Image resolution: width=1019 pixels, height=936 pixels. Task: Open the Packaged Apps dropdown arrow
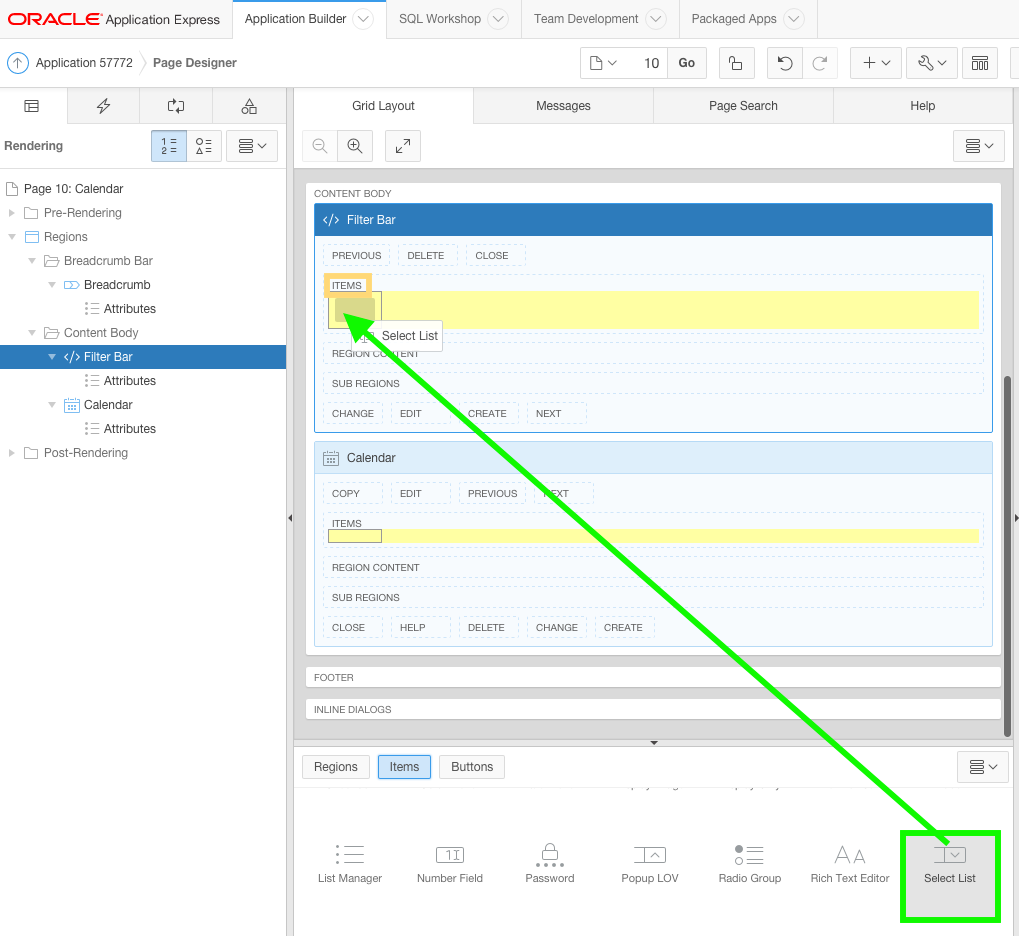pos(793,19)
